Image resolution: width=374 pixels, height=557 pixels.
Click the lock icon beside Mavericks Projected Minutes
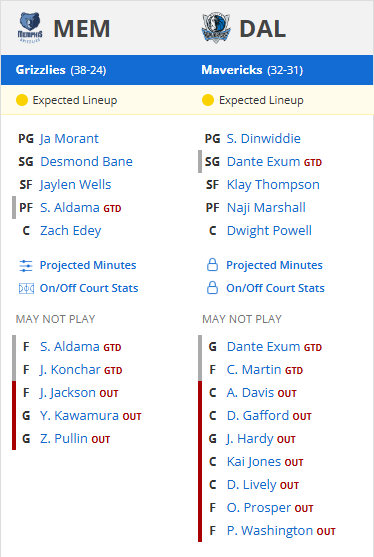click(x=212, y=265)
